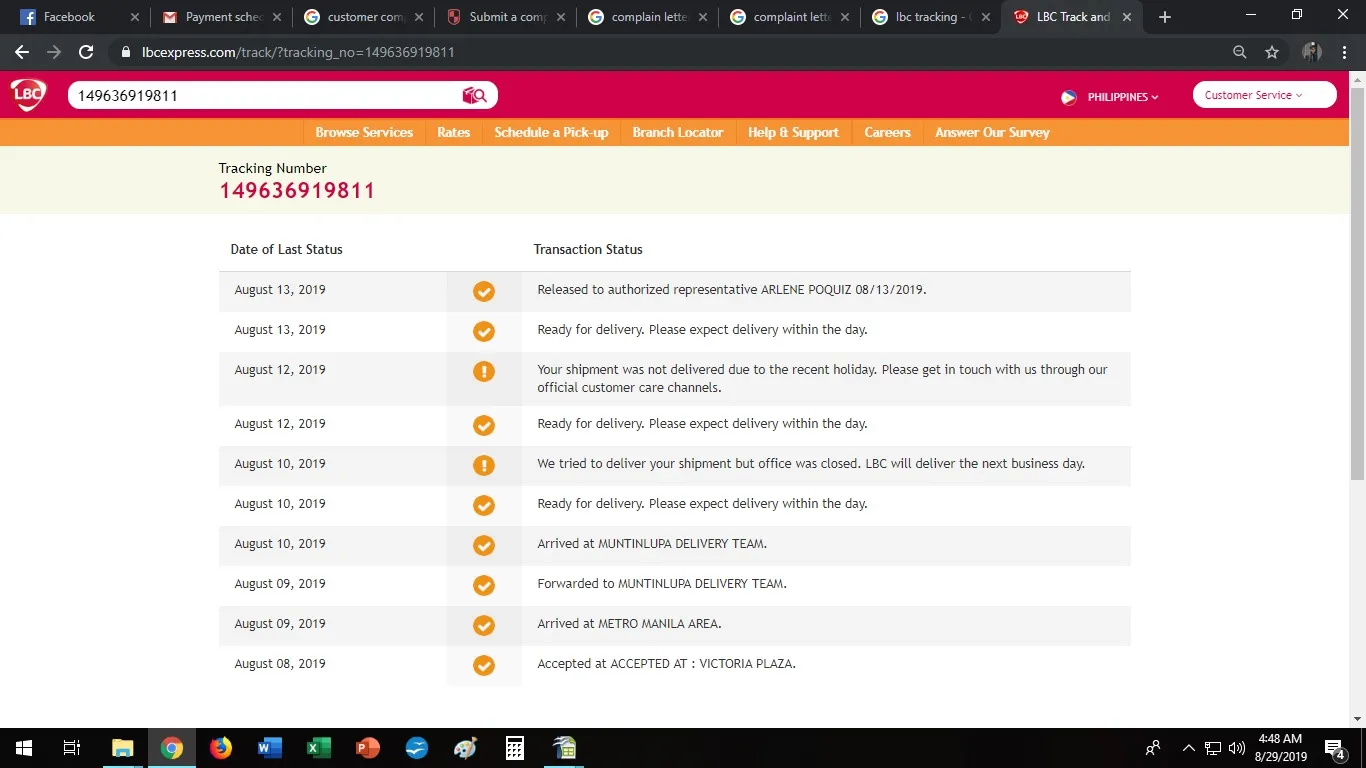Bookmark this page with star icon
The width and height of the screenshot is (1366, 768).
pyautogui.click(x=1272, y=52)
